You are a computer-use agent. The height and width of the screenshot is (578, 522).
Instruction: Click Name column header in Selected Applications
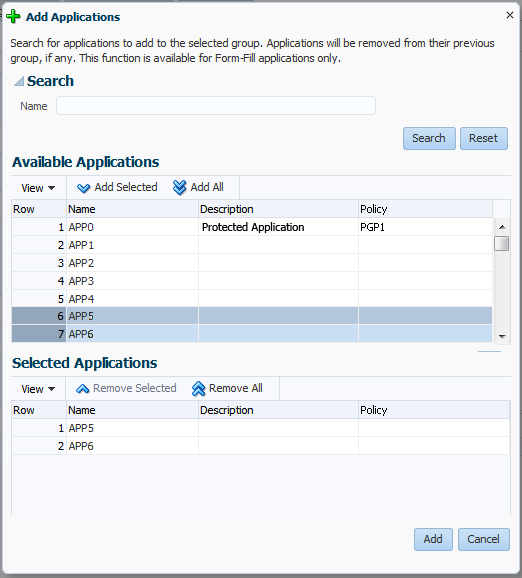132,410
